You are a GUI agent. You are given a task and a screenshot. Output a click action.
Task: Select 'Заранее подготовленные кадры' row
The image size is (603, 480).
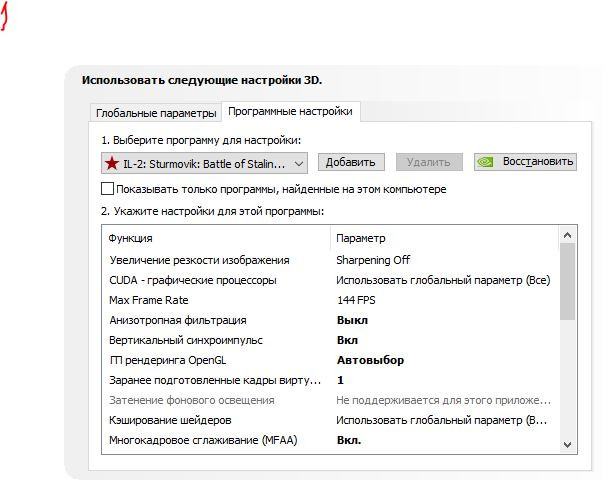point(330,380)
